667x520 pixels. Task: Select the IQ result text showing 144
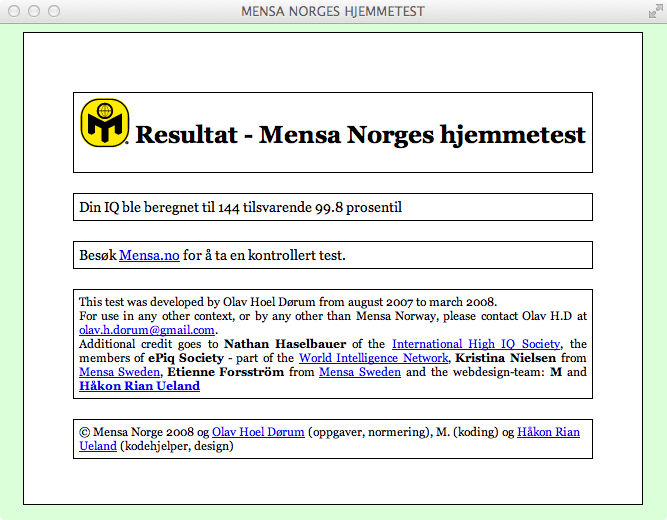click(240, 207)
